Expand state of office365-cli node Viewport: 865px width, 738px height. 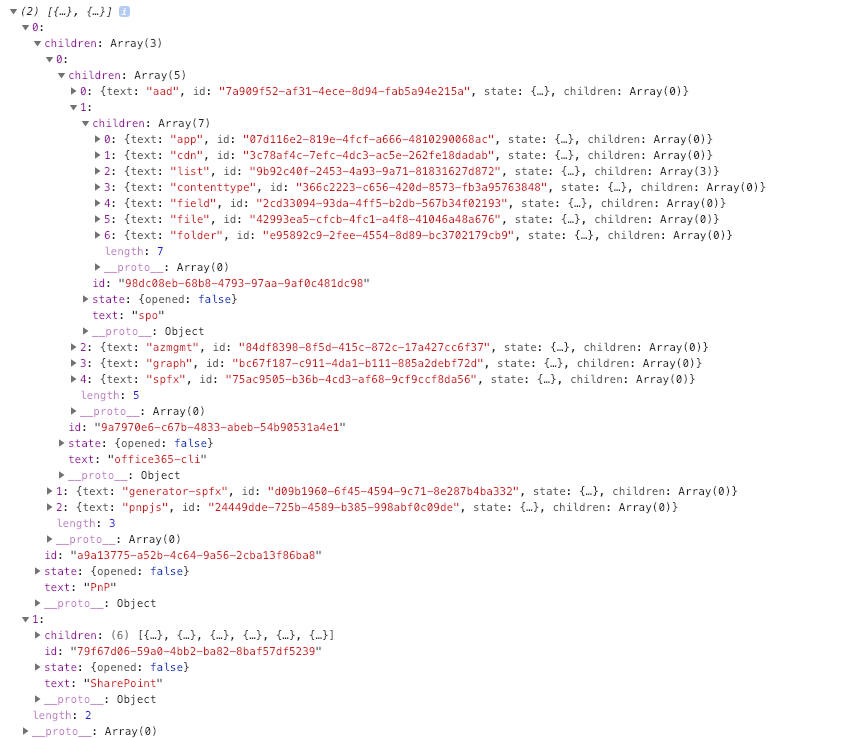62,443
